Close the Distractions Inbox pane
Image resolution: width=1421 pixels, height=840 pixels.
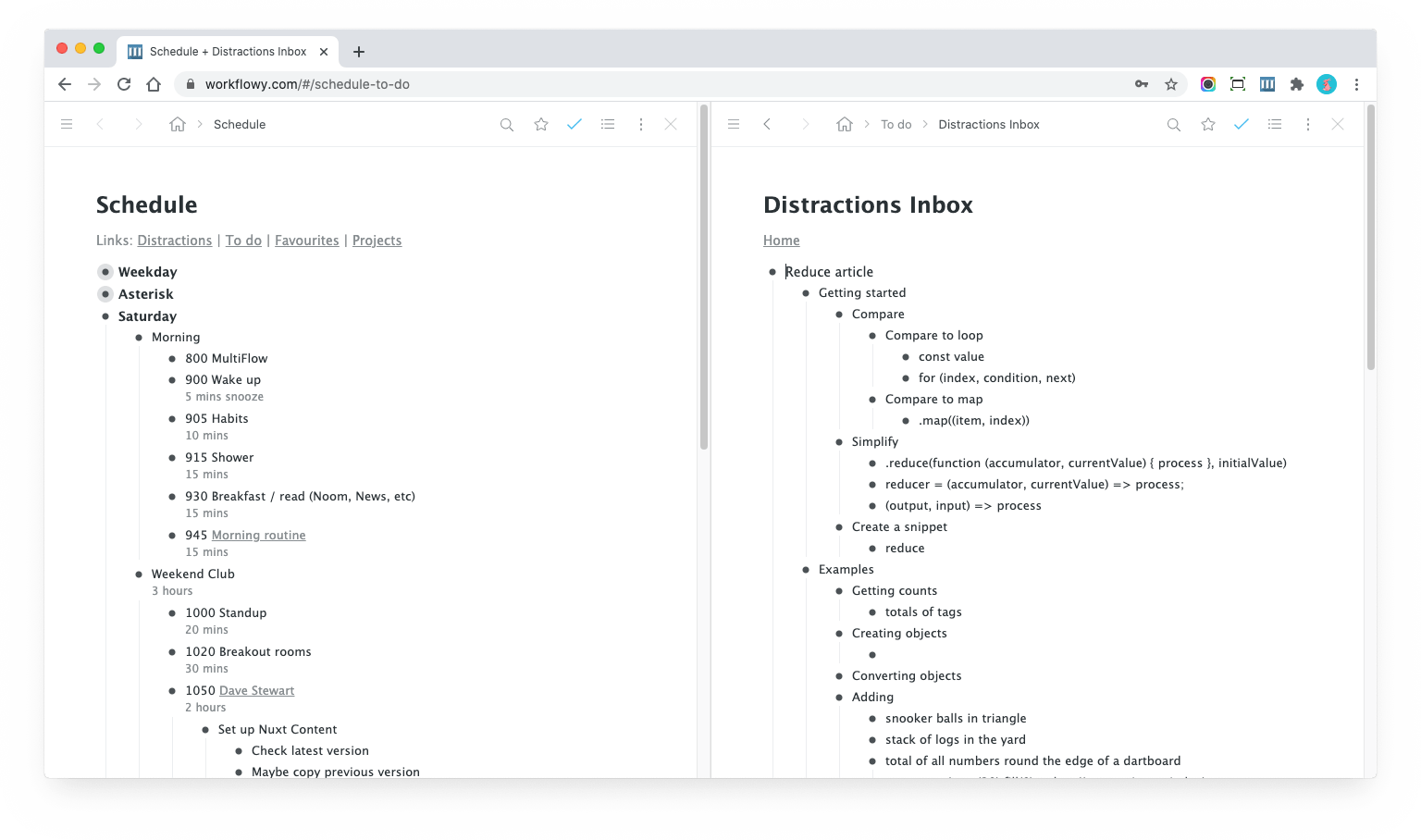[x=1338, y=124]
